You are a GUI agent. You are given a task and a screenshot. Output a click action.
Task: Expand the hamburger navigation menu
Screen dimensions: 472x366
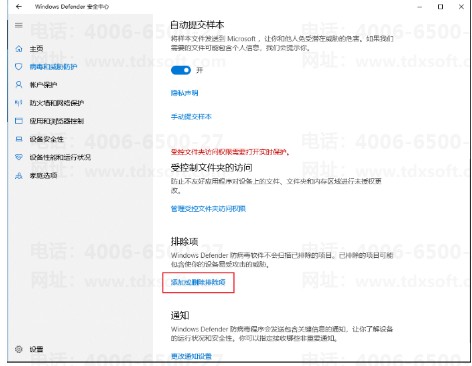[19, 25]
